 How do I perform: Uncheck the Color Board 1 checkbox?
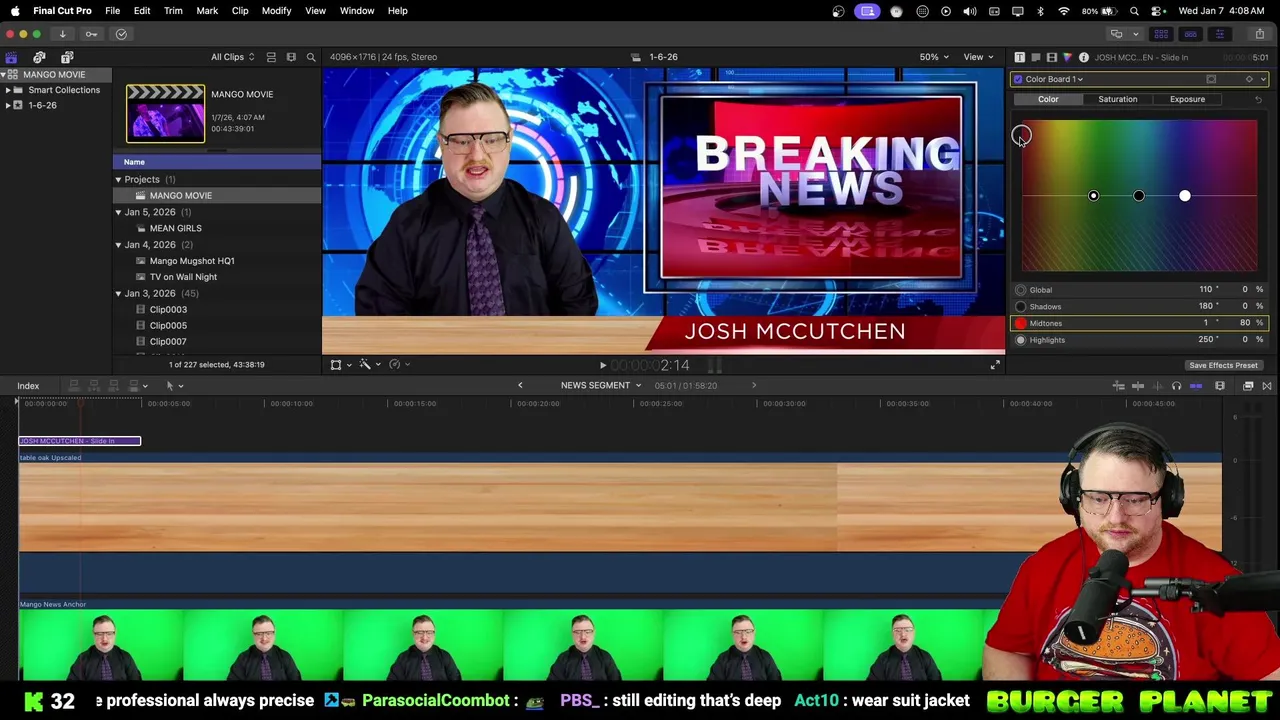coord(1018,79)
